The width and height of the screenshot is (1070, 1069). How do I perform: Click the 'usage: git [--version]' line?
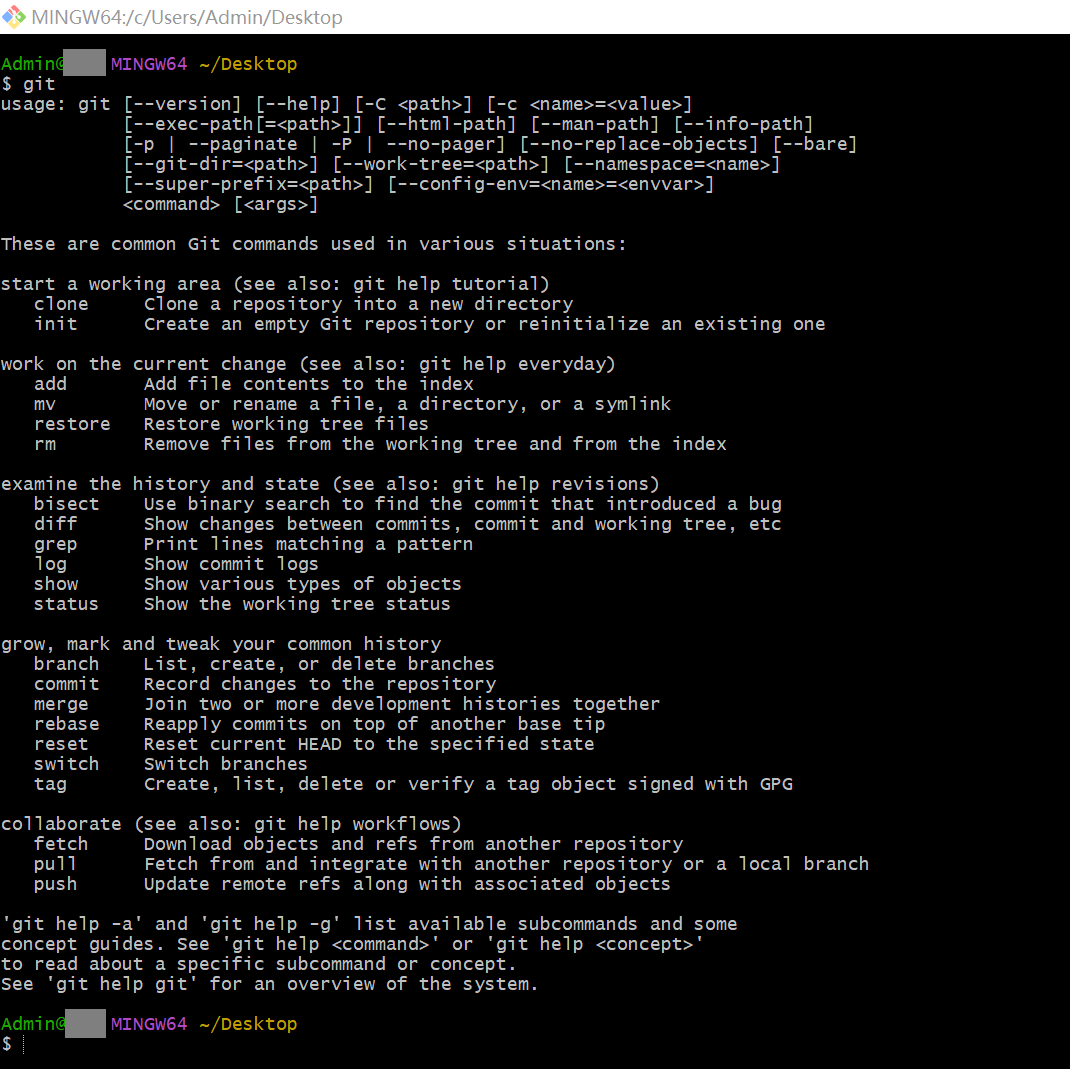tap(347, 104)
